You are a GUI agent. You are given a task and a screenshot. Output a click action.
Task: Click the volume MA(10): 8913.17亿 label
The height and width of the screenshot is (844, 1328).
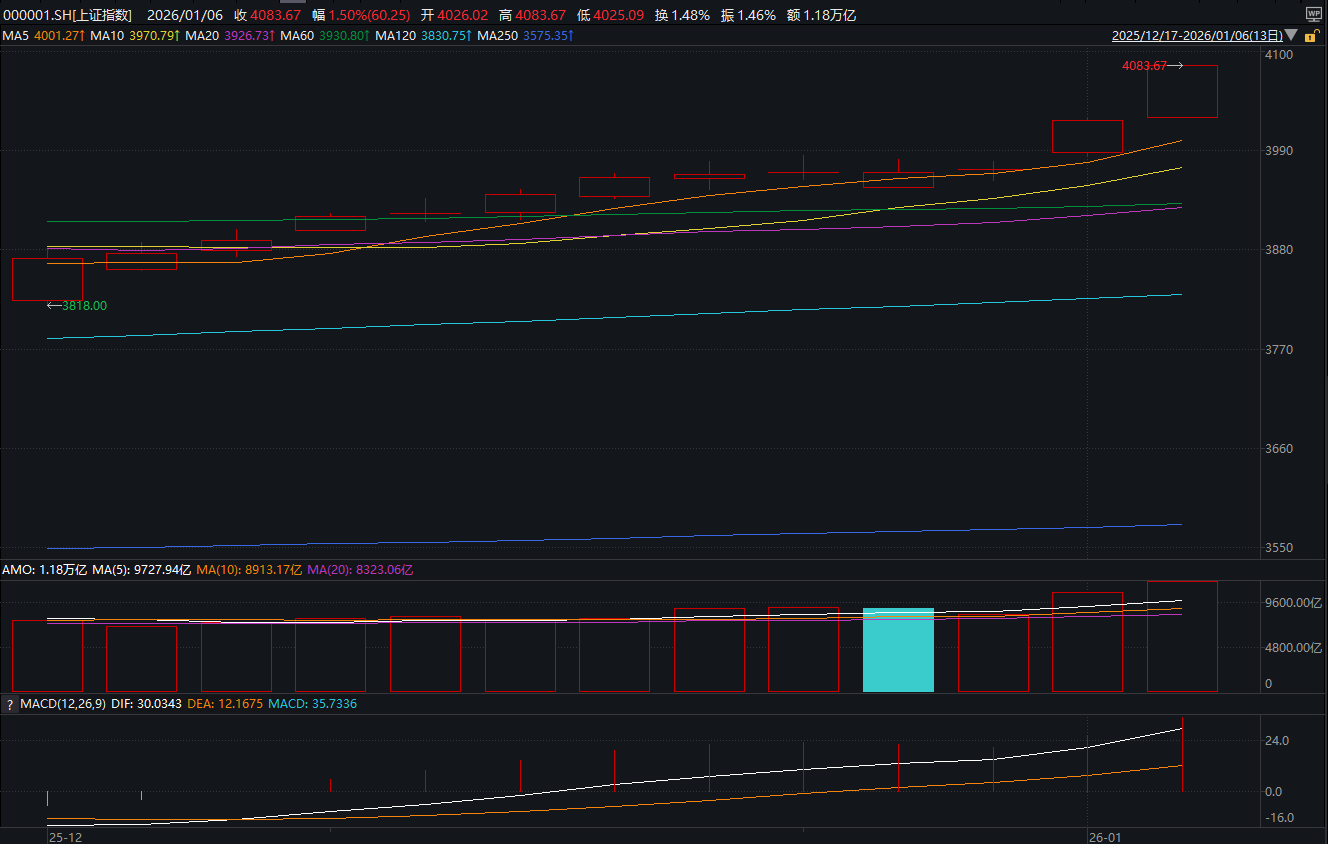tap(249, 570)
